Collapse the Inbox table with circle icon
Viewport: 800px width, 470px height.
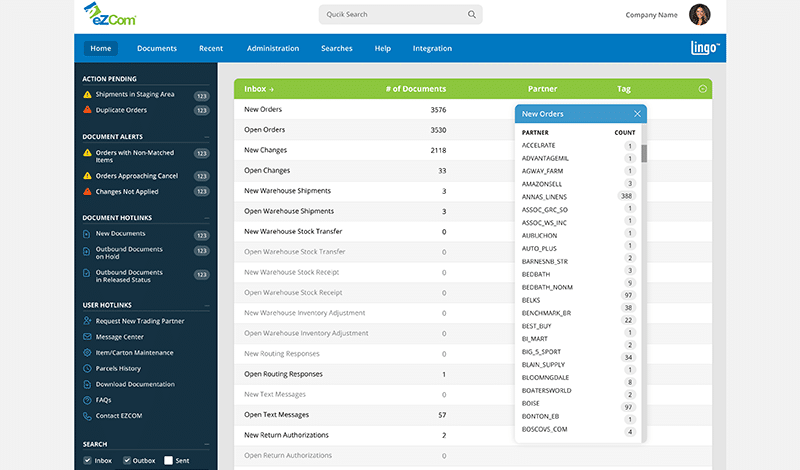(x=702, y=89)
